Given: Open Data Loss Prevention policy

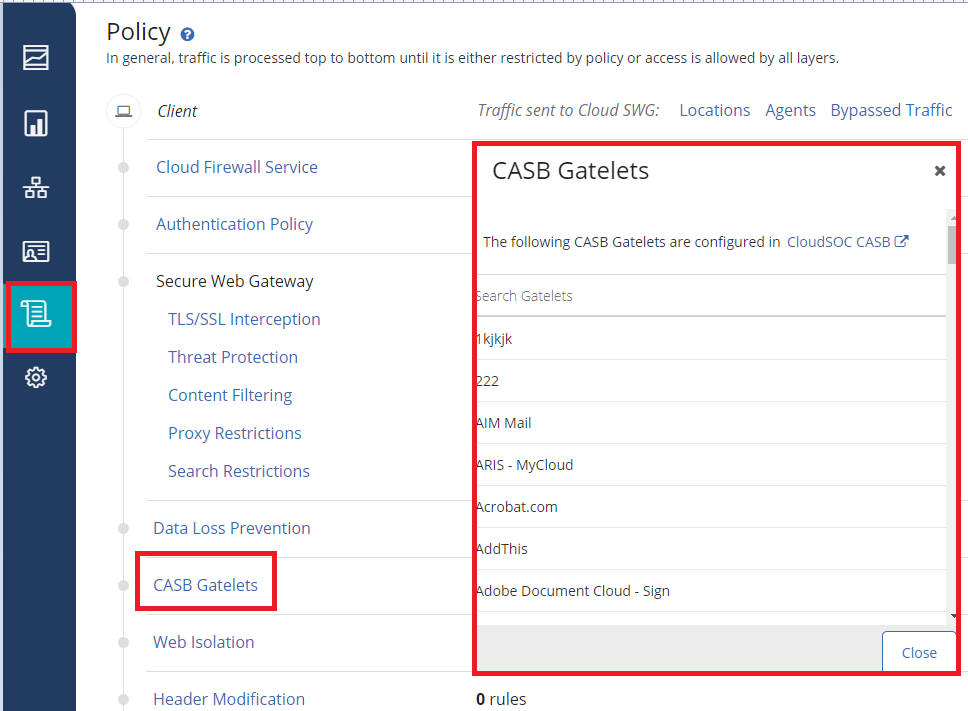Looking at the screenshot, I should (231, 528).
